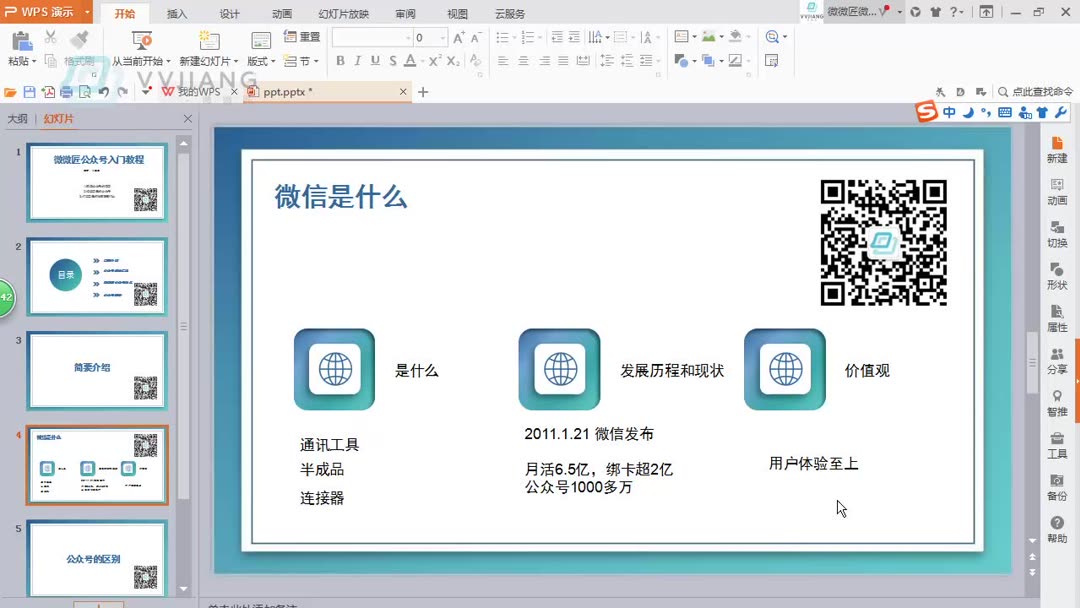Select slide 3 thumbnail in the slide panel

(x=96, y=370)
